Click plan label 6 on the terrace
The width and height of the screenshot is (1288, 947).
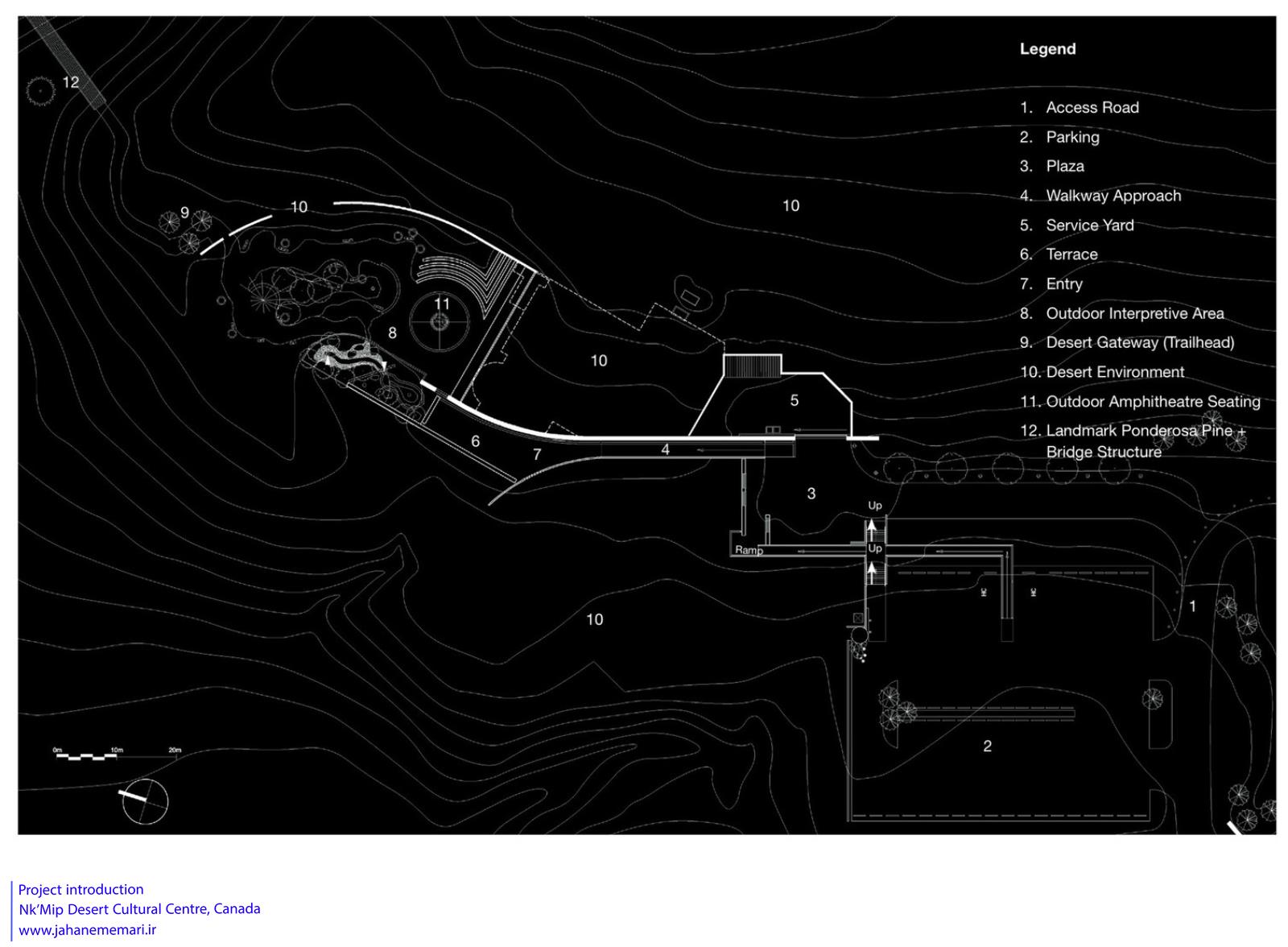click(476, 441)
